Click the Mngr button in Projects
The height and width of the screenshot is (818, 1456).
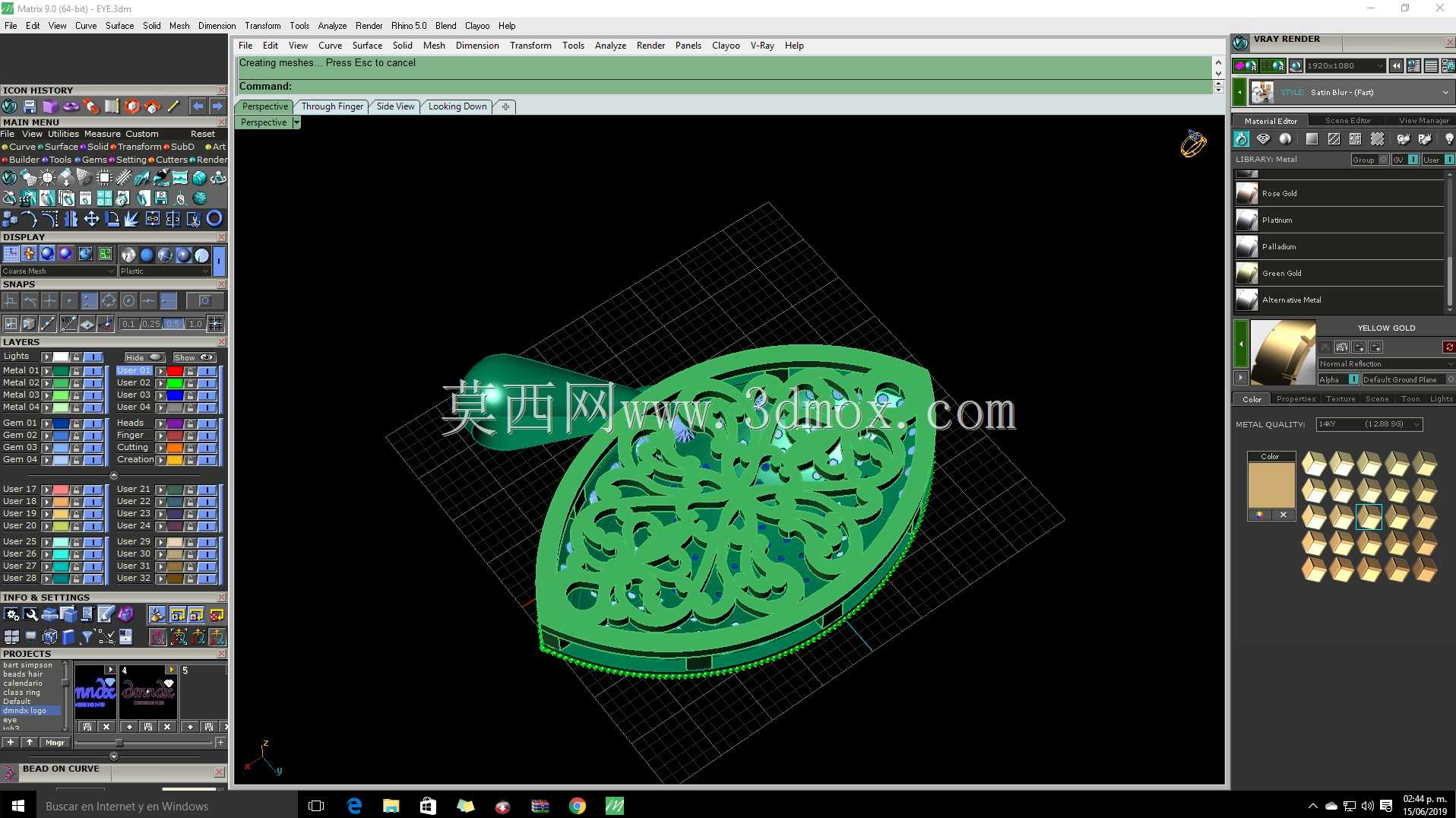(55, 743)
